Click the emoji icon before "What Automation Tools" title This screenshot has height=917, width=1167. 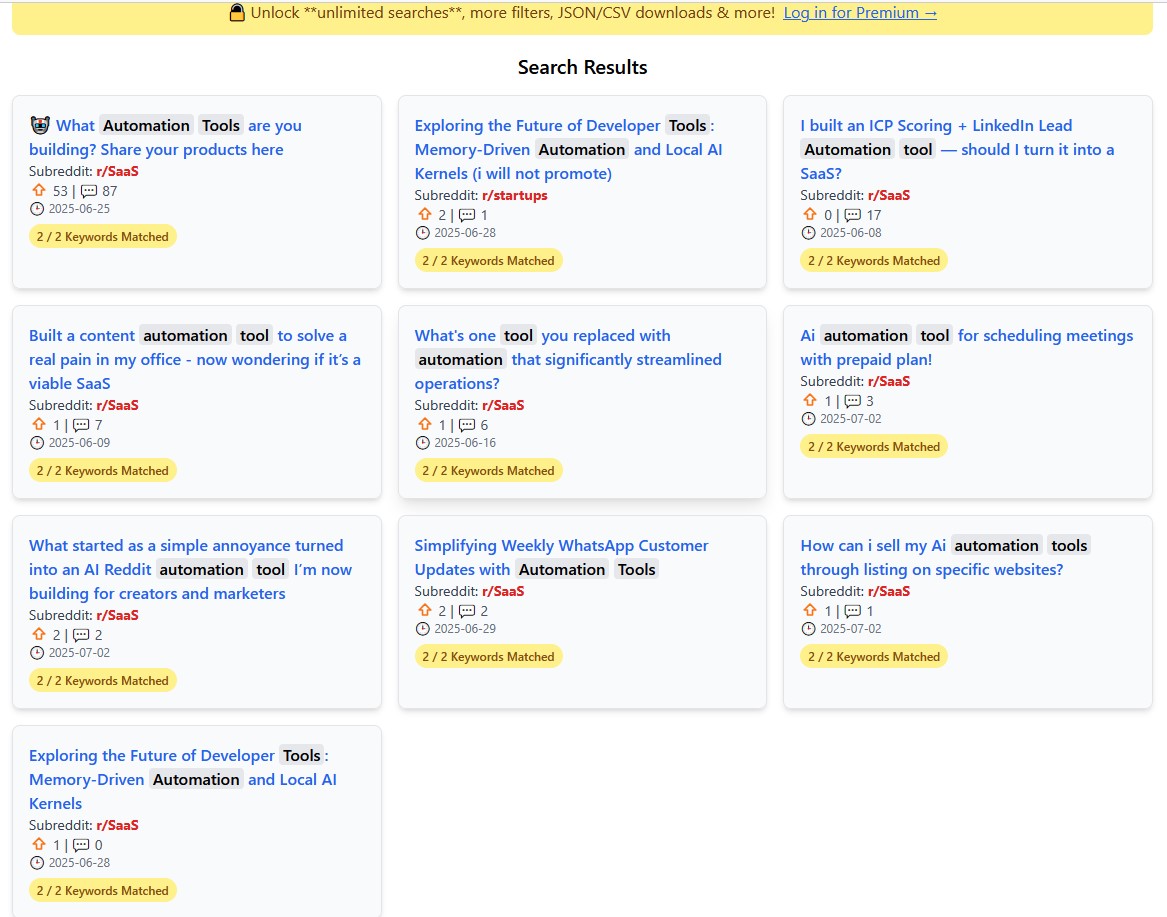[x=40, y=125]
